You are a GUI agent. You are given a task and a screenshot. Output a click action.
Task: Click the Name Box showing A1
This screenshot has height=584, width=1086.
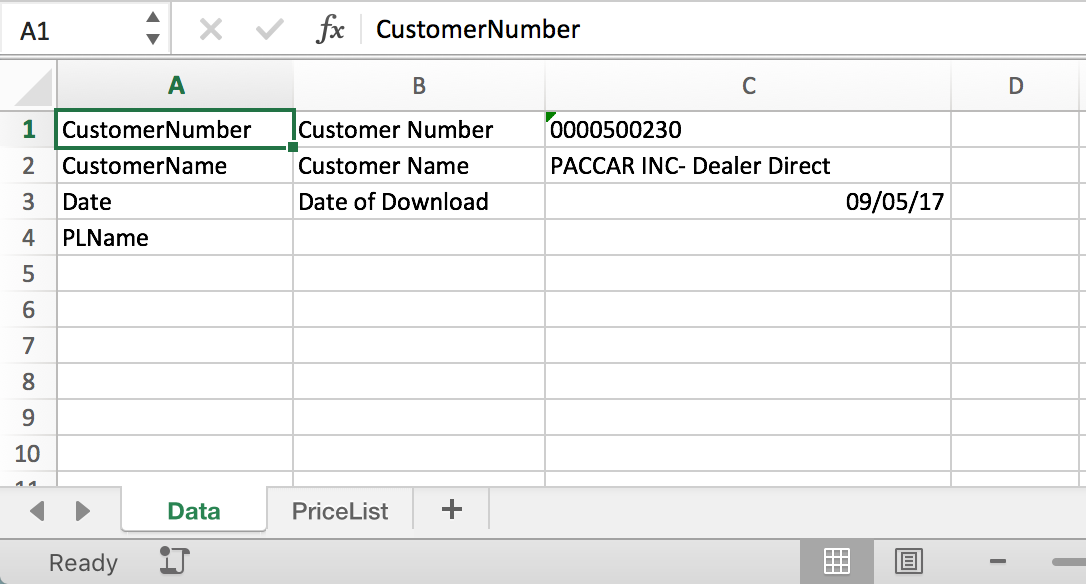click(70, 30)
